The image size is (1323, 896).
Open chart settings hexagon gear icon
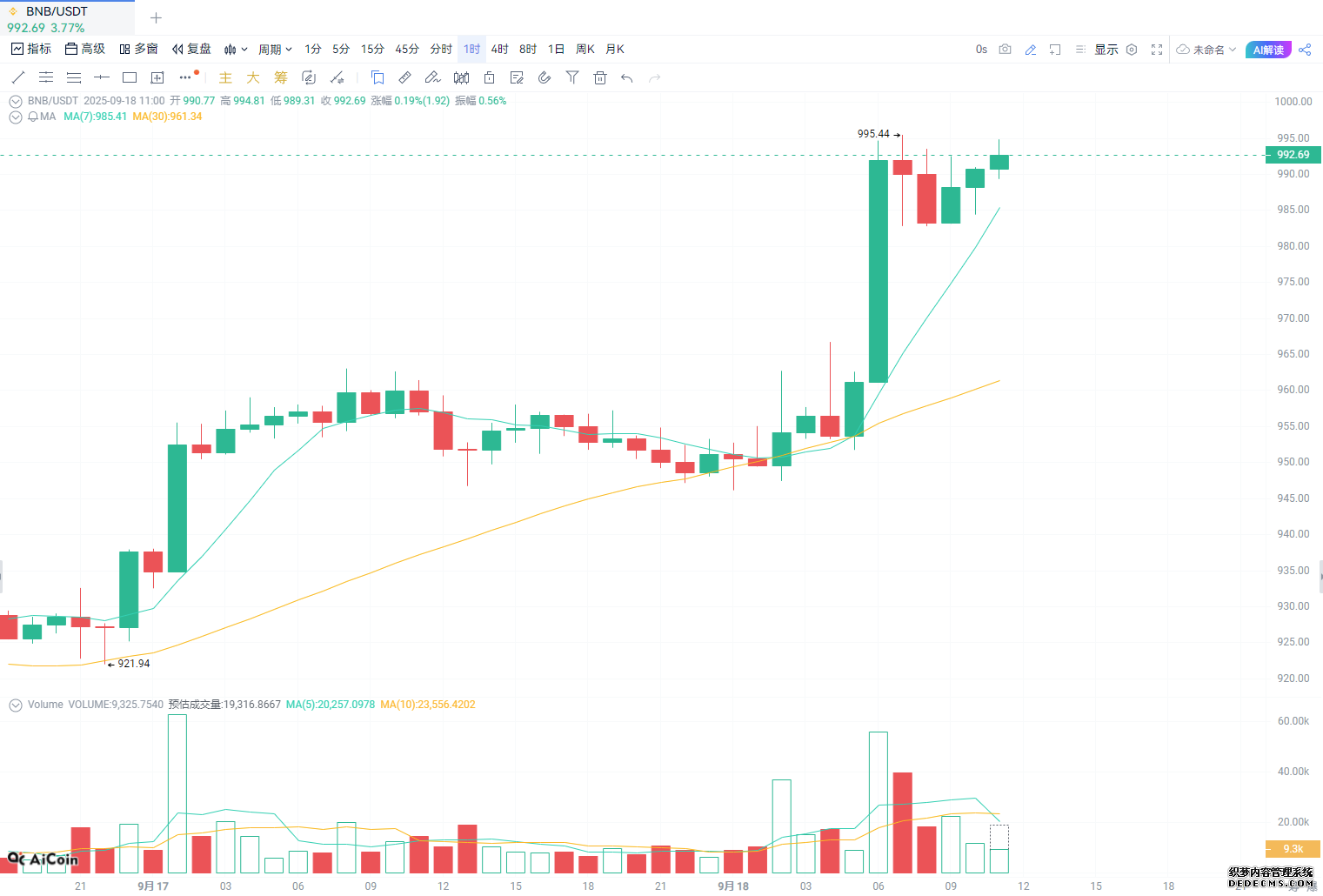coord(1132,50)
